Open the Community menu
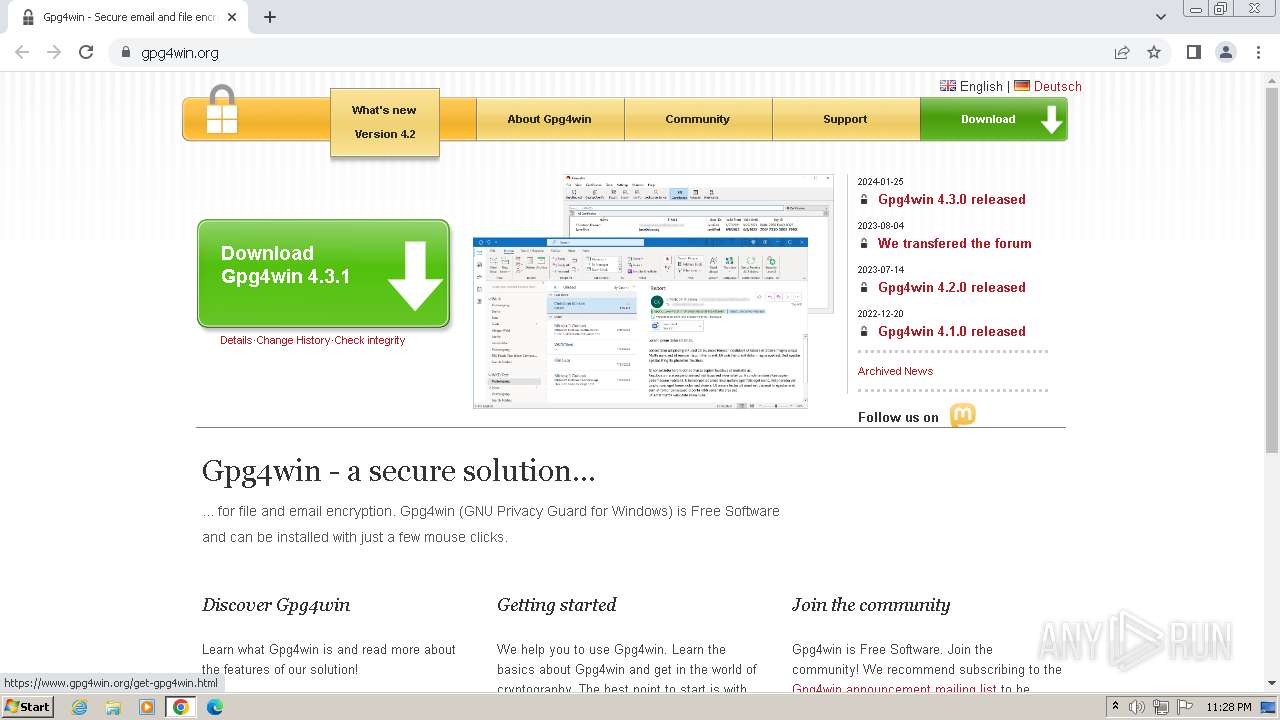 click(x=697, y=119)
